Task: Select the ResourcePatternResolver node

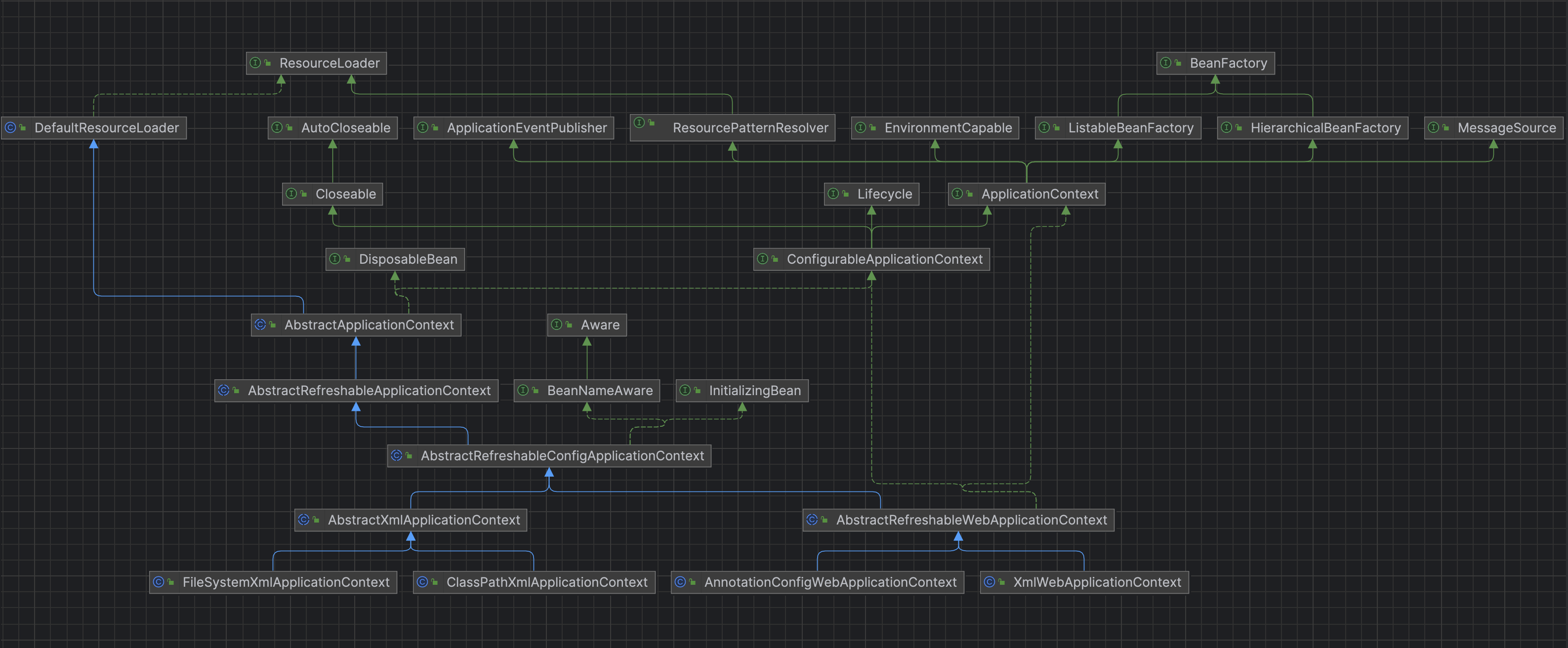Action: (750, 128)
